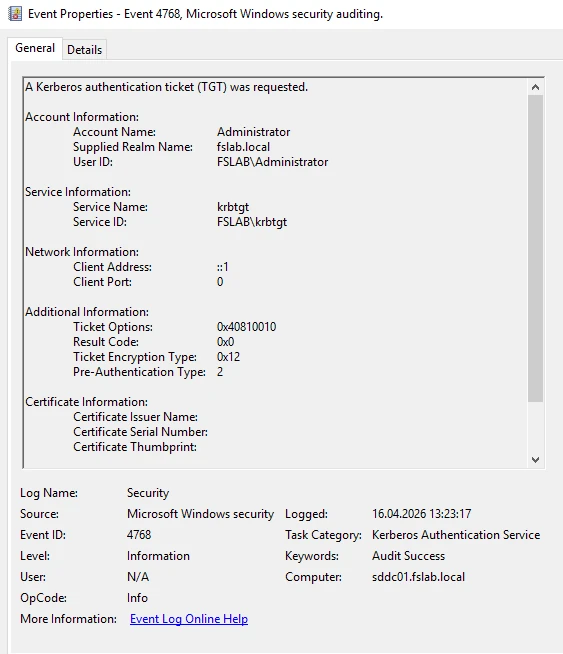Click the Computer name sddc01.fslab.local

pyautogui.click(x=418, y=577)
